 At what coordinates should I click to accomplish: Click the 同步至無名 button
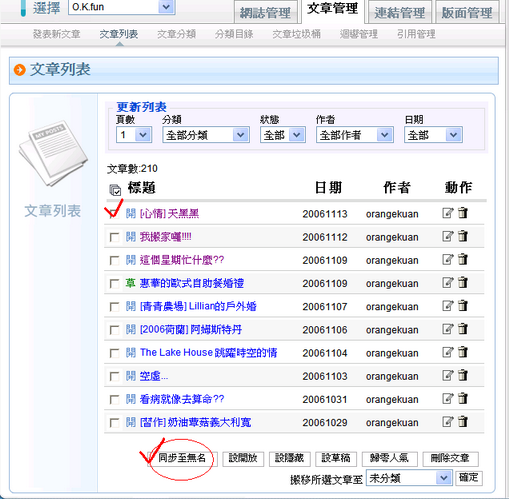(182, 458)
